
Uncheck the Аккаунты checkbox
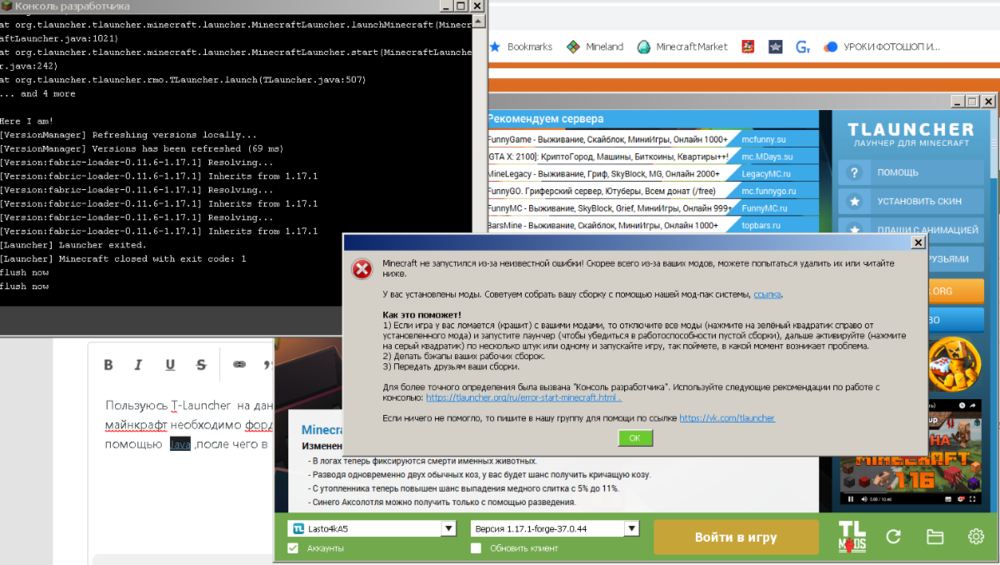(x=293, y=548)
